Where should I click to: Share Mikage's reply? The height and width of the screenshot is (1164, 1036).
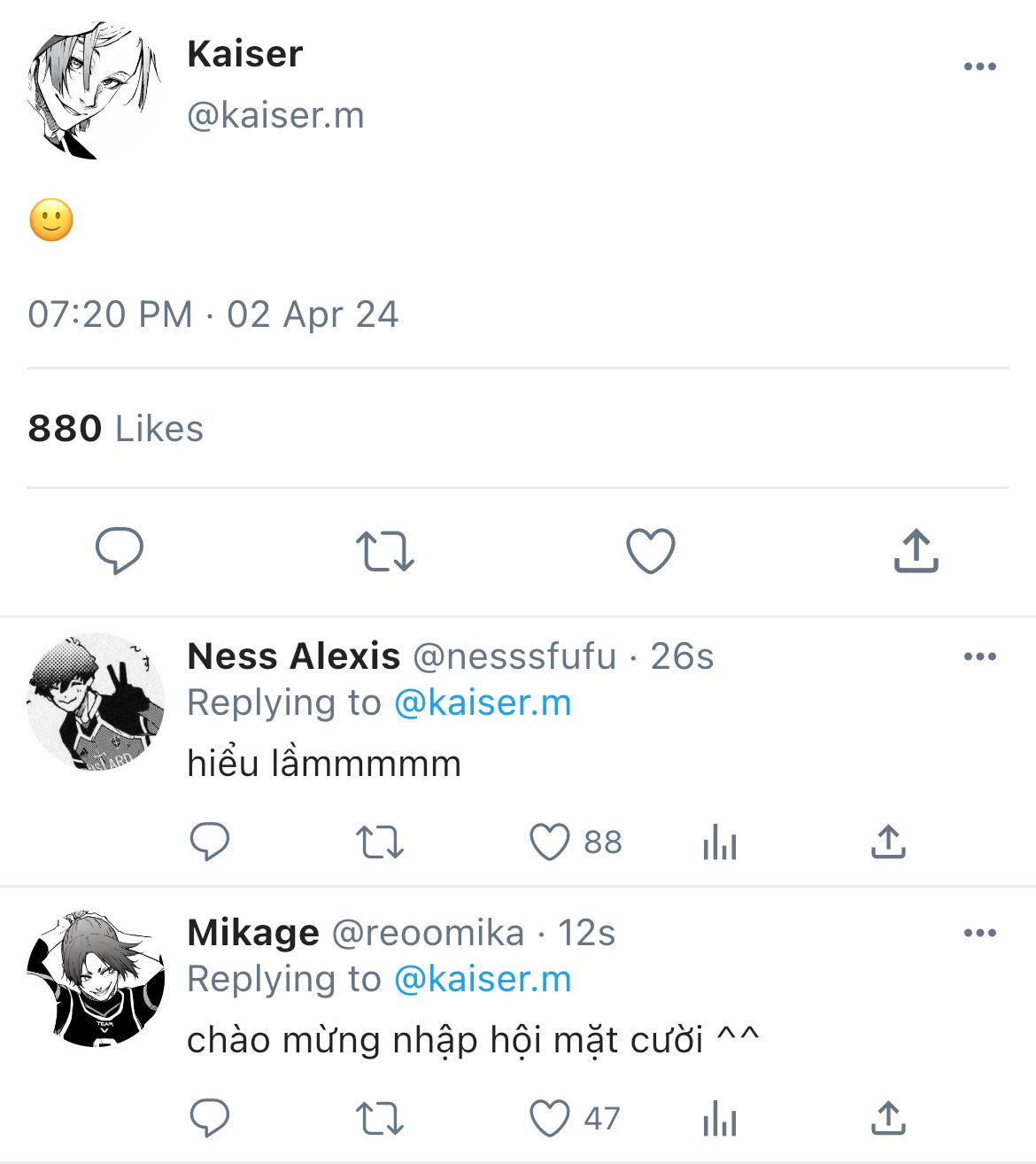click(x=888, y=1118)
